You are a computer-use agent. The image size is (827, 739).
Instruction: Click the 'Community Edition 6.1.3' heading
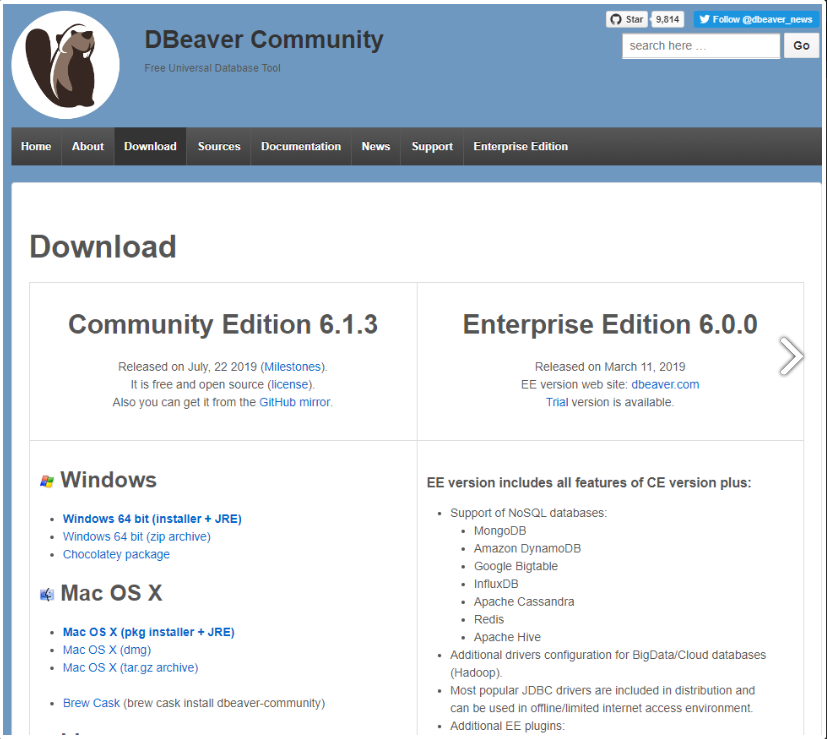tap(223, 324)
